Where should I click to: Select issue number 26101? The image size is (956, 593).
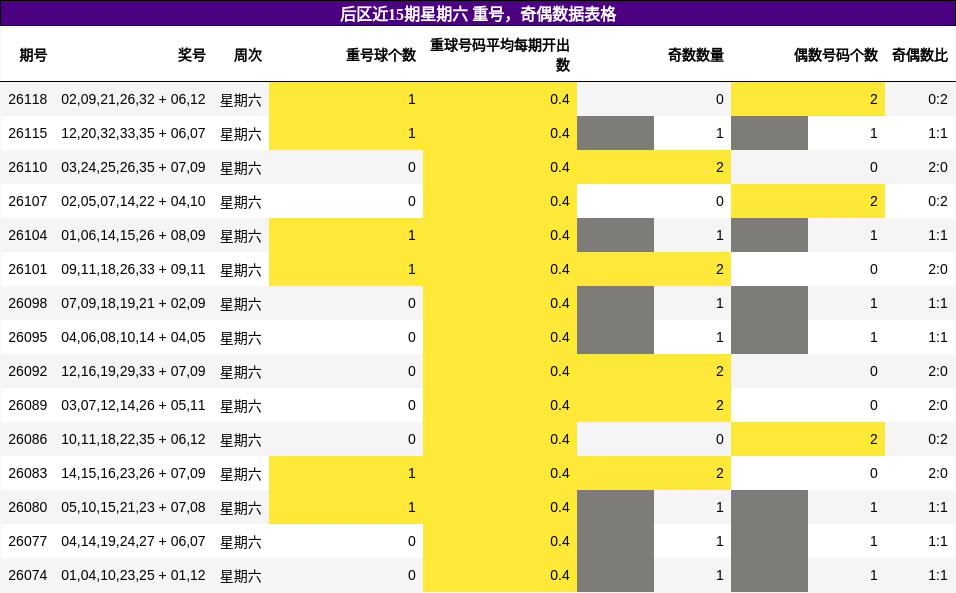[27, 269]
